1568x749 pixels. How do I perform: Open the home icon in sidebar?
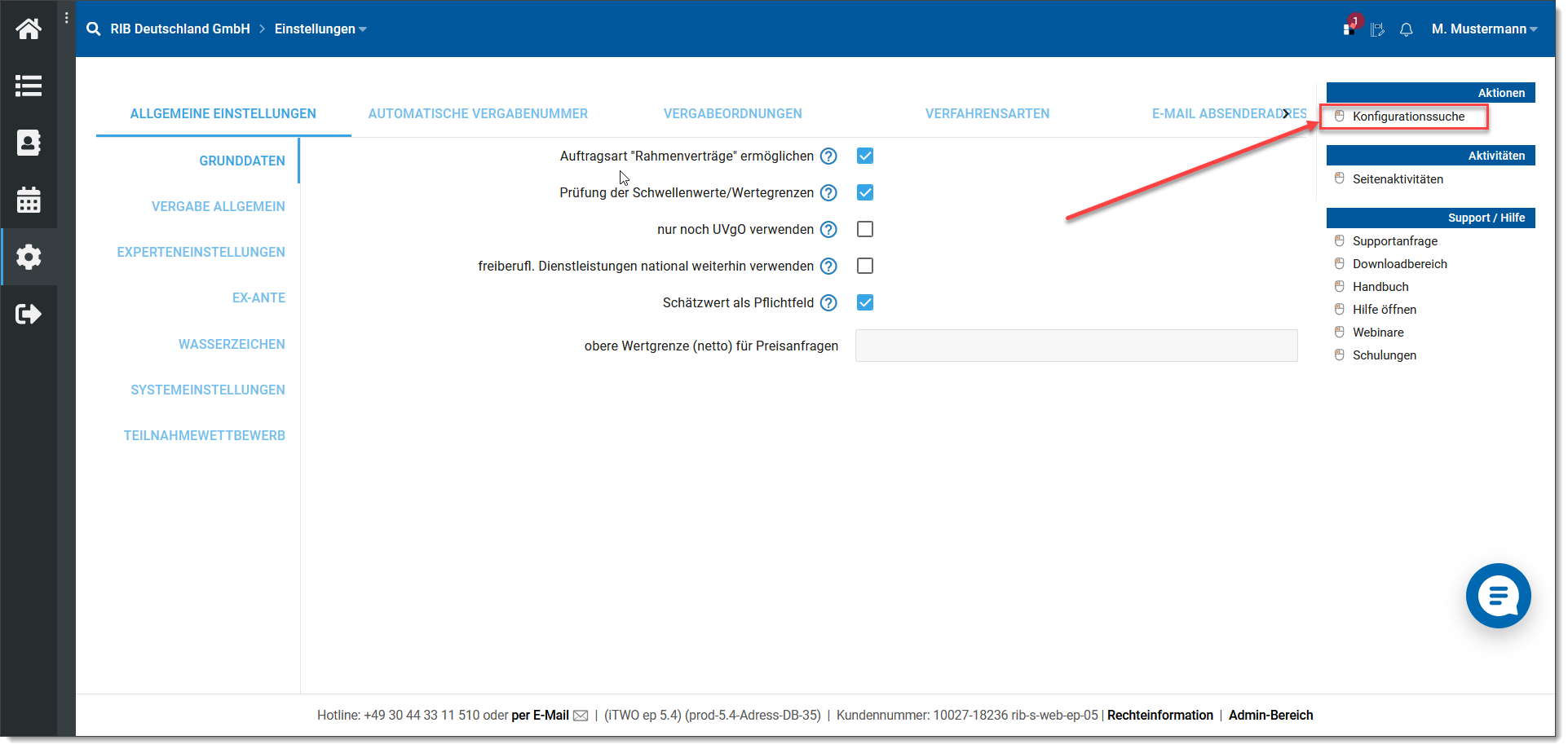[x=29, y=29]
